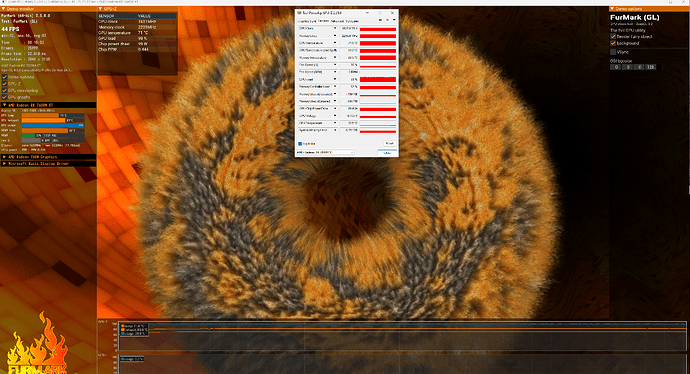Open Memory Clock sensor dropdown arrow
690x374 pixels.
[x=335, y=36]
